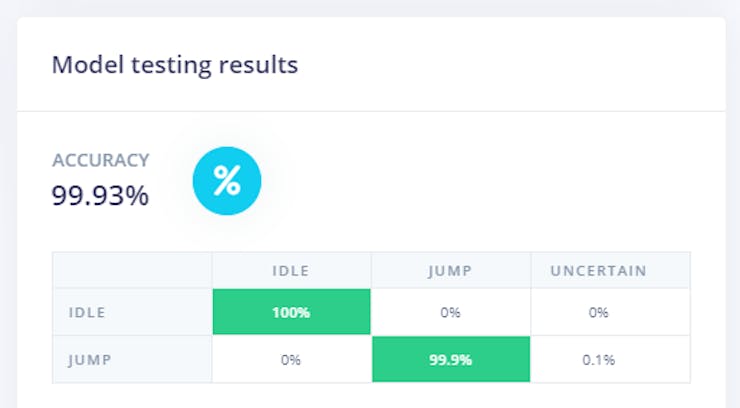The width and height of the screenshot is (740, 408).
Task: Click the green 99.9% matrix cell
Action: 451,359
